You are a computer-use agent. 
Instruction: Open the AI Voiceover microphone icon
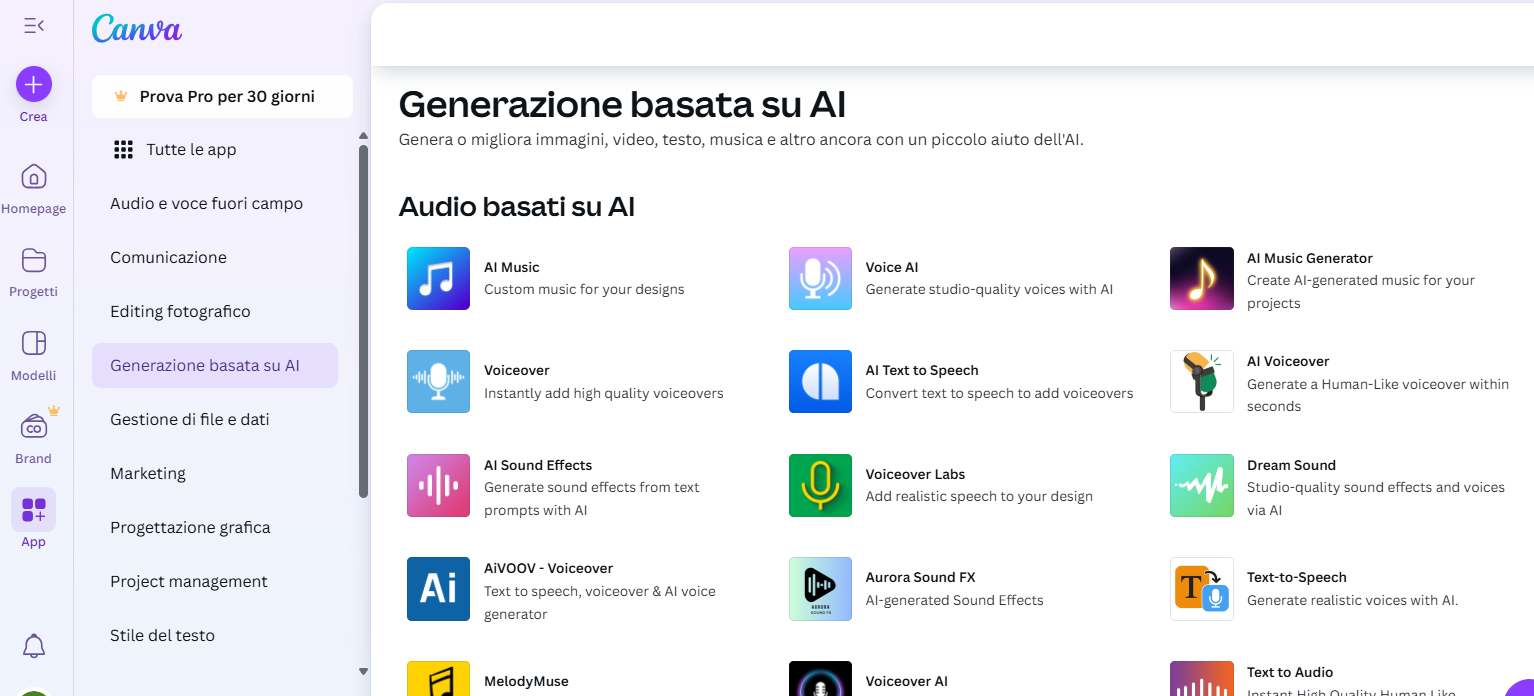pos(1202,381)
